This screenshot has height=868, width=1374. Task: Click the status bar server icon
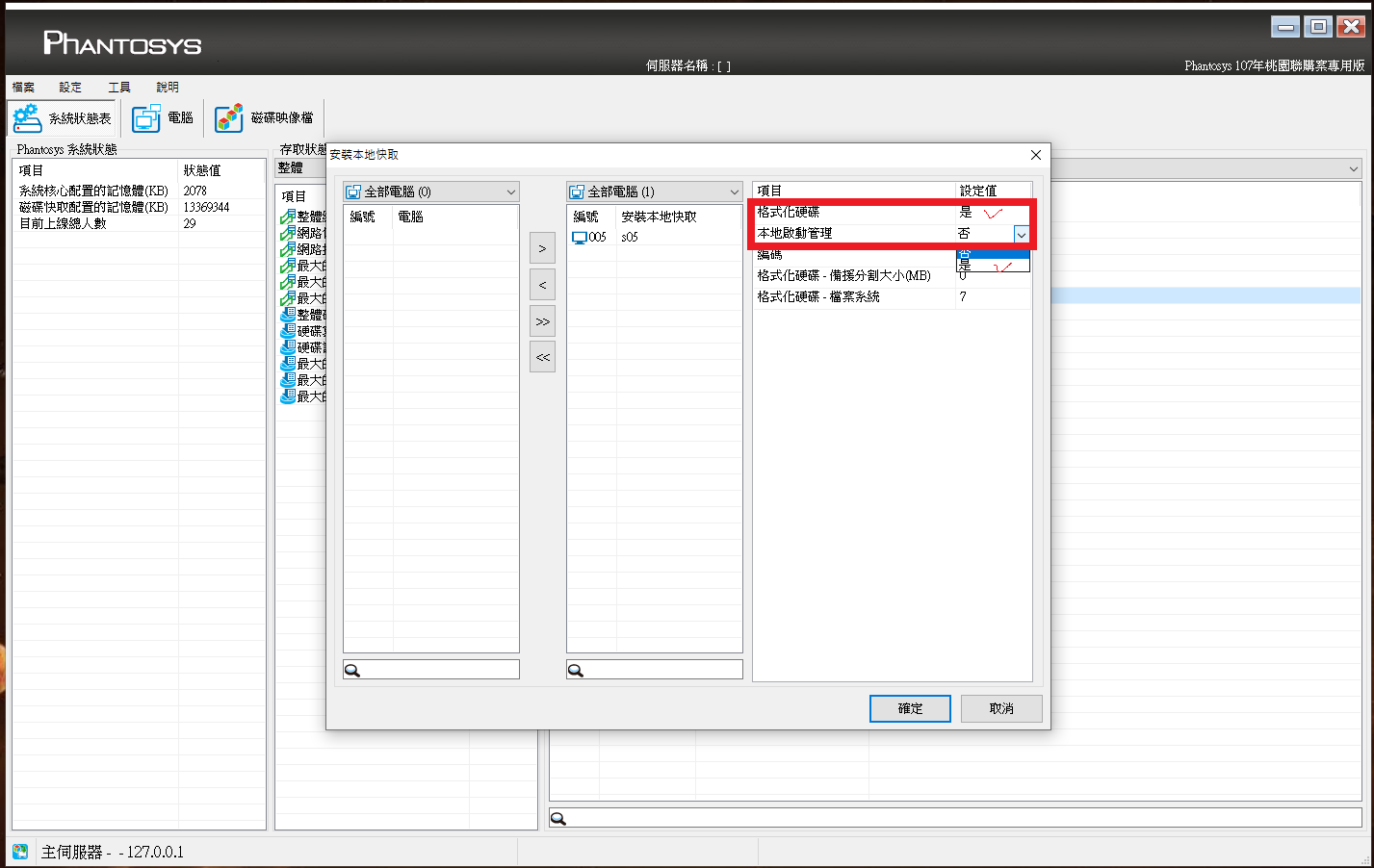[20, 852]
